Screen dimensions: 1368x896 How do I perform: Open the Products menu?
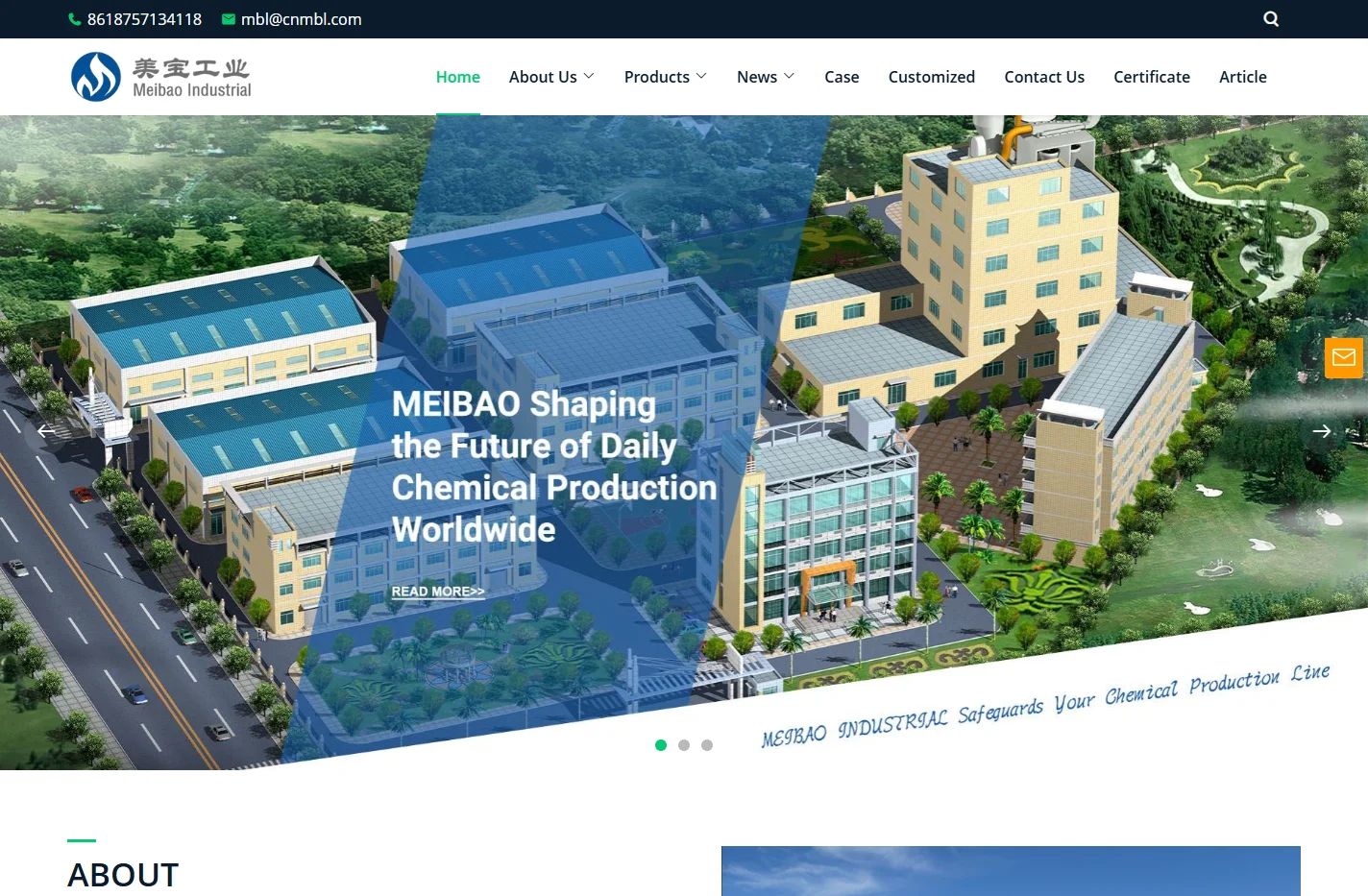[657, 77]
